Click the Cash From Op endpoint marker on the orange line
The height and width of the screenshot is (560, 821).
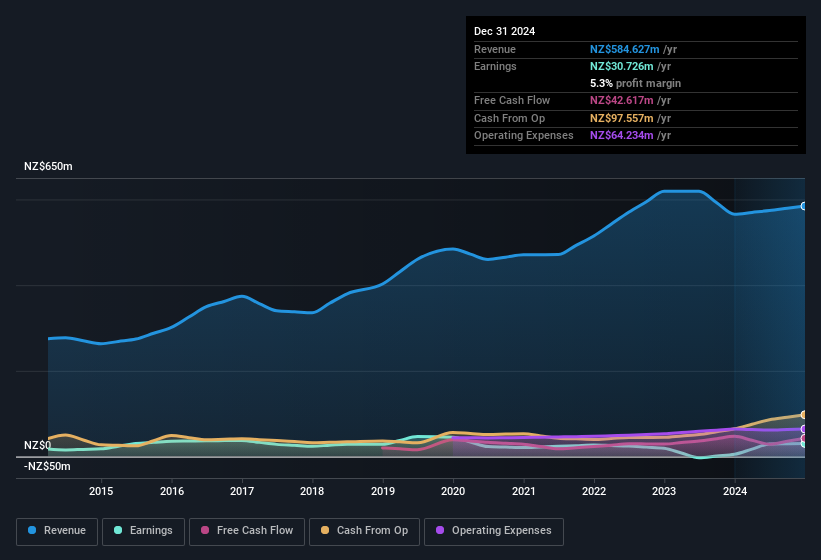coord(804,415)
